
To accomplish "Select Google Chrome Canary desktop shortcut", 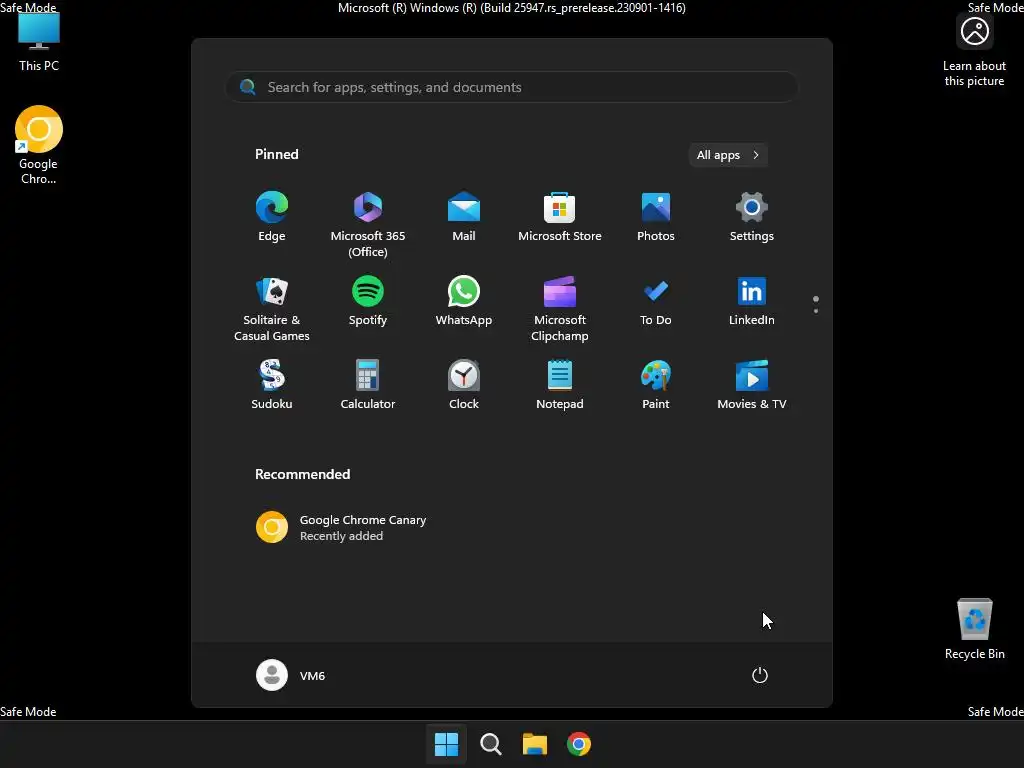I will point(39,145).
